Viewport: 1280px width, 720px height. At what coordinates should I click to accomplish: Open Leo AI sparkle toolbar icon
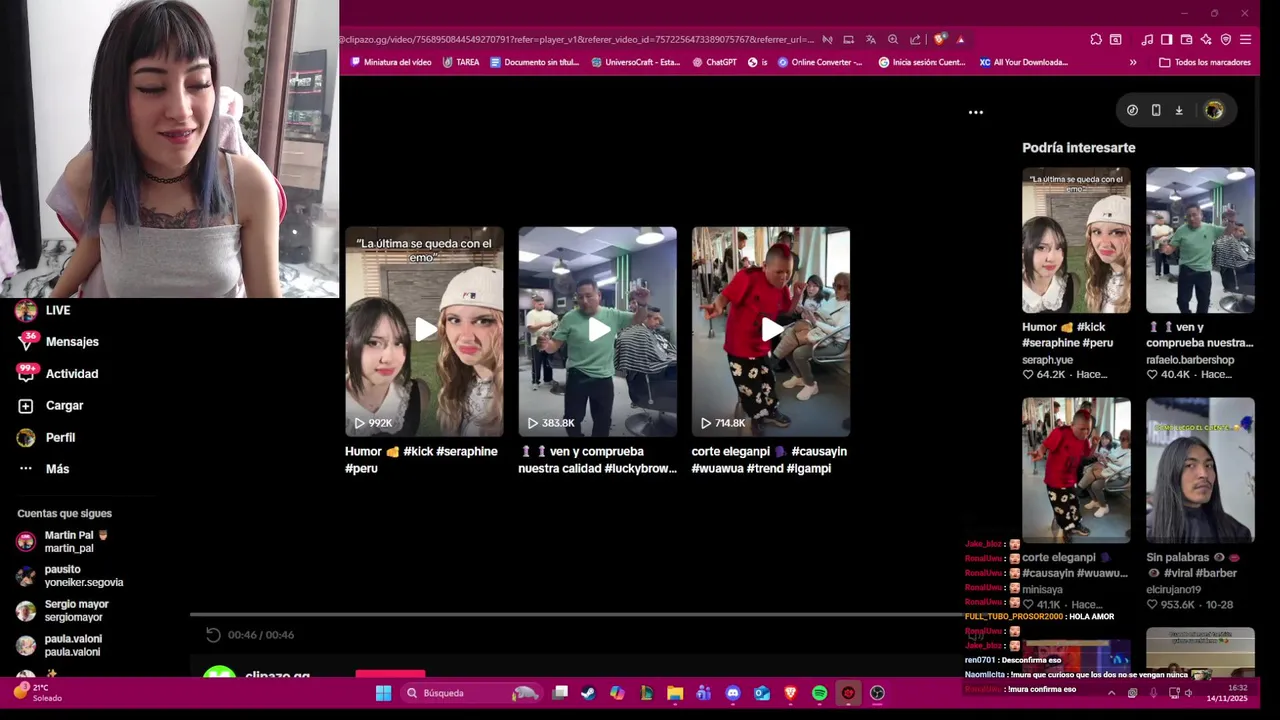(x=1206, y=40)
